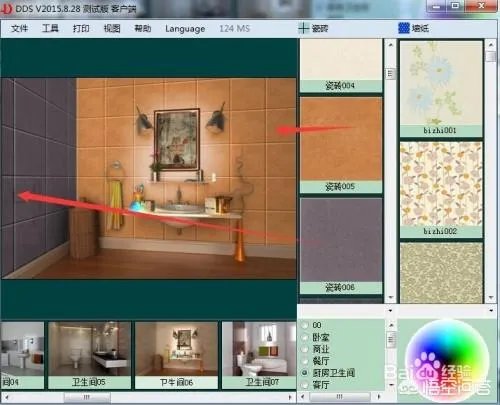Maximize the DDS window

pyautogui.click(x=455, y=6)
